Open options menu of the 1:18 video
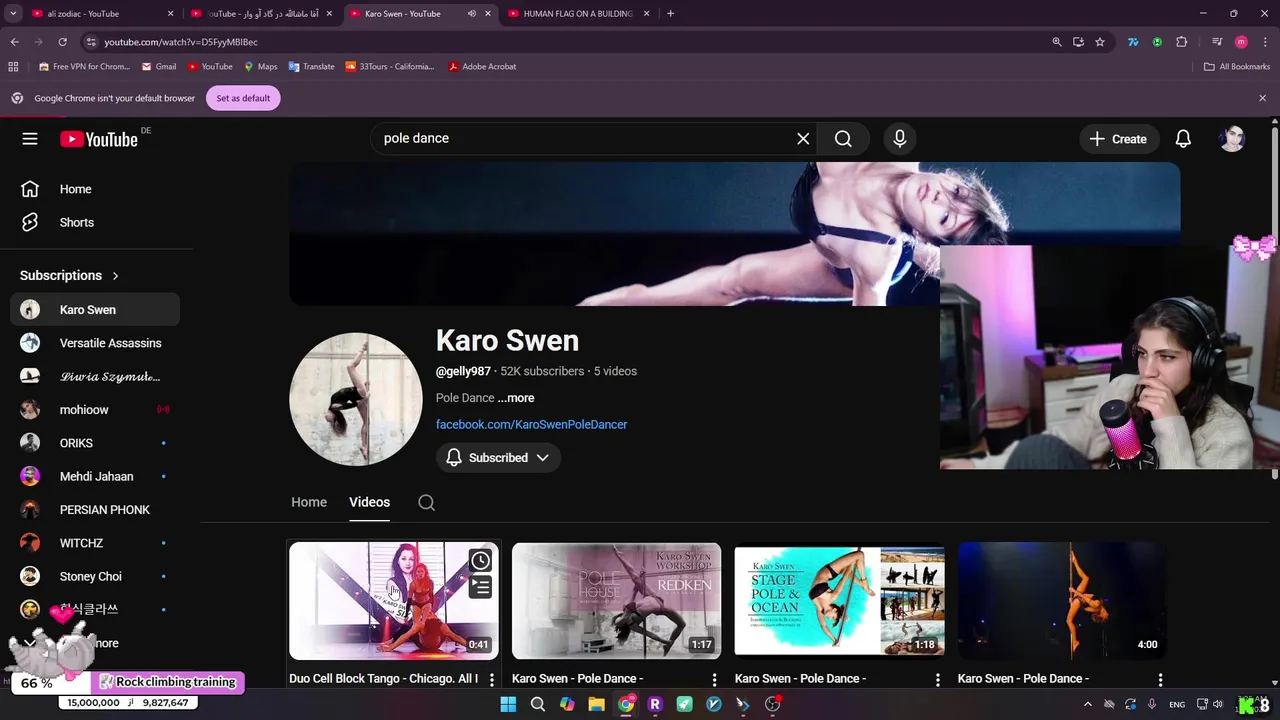This screenshot has height=720, width=1280. pyautogui.click(x=937, y=680)
